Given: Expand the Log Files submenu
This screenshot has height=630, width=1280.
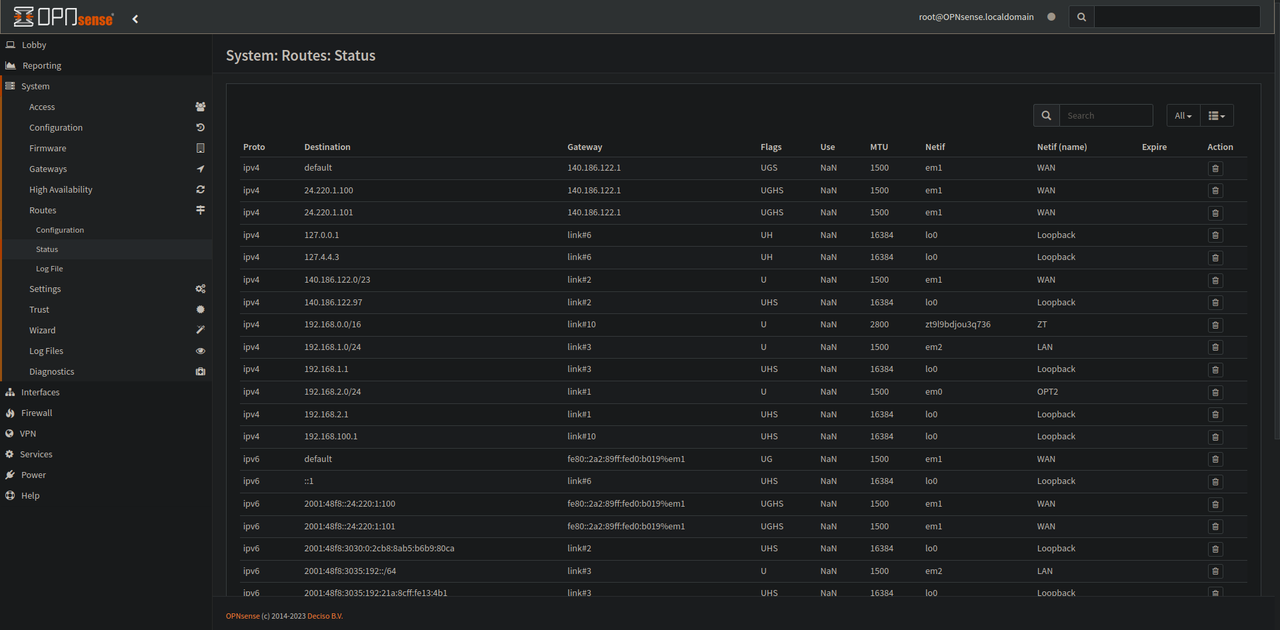Looking at the screenshot, I should 106,351.
